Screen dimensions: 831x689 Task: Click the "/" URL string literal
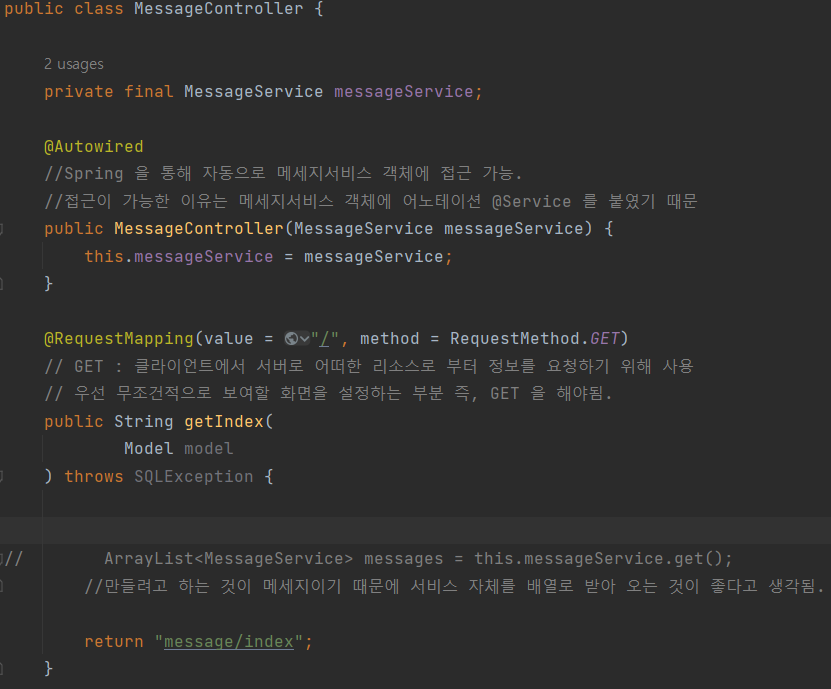coord(325,339)
